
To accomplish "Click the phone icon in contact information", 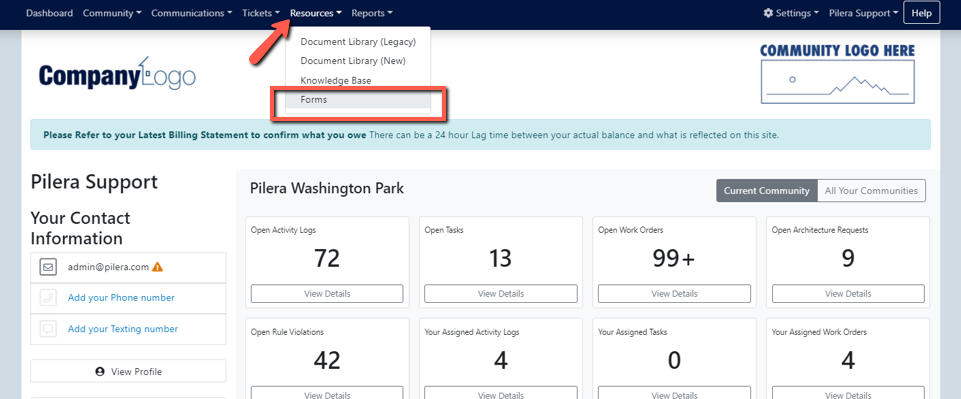I will (48, 298).
